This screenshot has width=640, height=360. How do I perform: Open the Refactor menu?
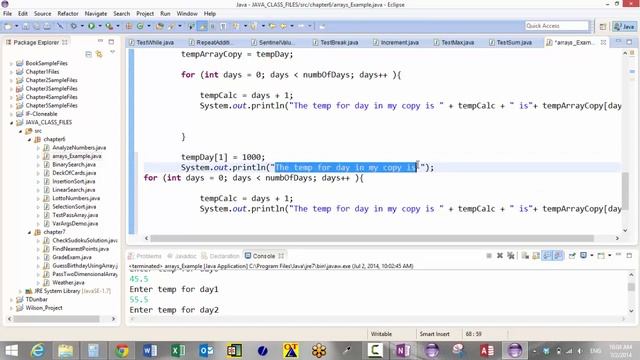click(x=68, y=13)
